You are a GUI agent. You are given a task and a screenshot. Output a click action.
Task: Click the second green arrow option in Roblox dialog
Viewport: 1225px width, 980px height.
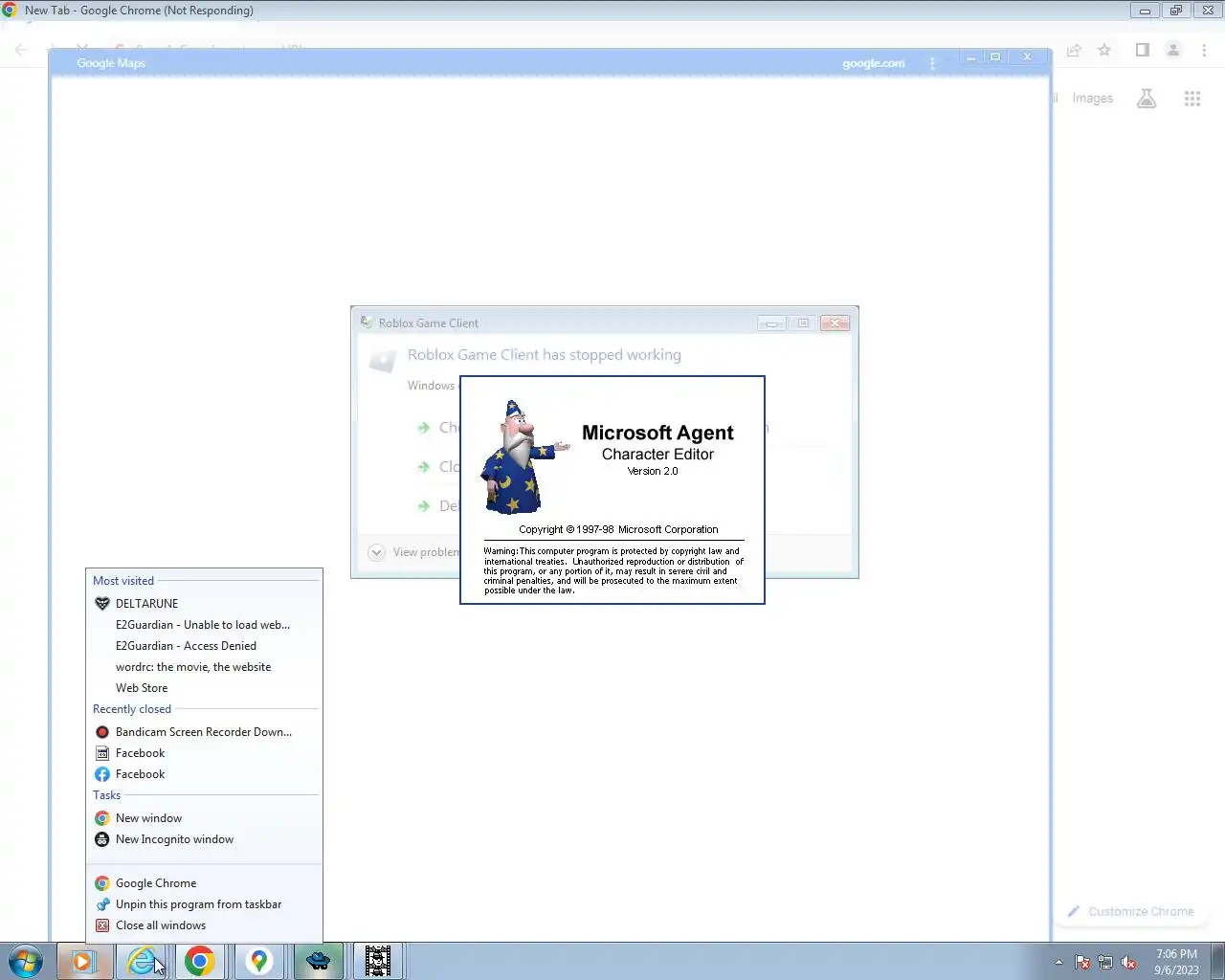[x=424, y=467]
